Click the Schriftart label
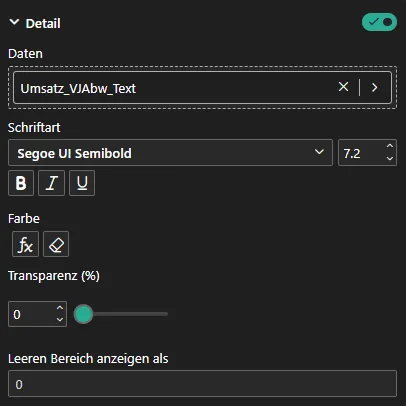The height and width of the screenshot is (406, 406). (x=34, y=128)
